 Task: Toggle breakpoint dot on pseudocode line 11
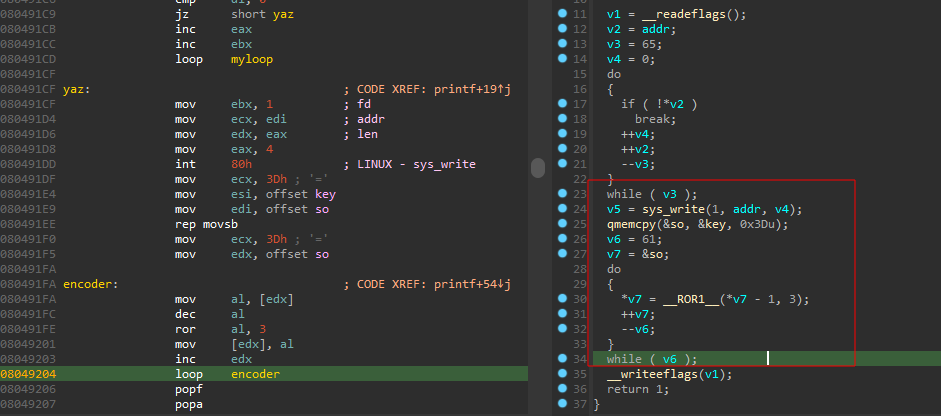[x=562, y=13]
